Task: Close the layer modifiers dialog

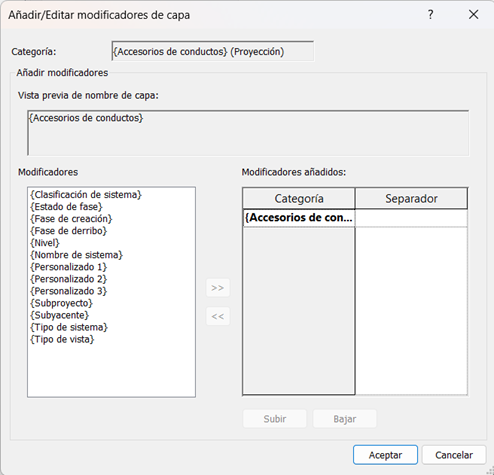Action: click(x=473, y=15)
